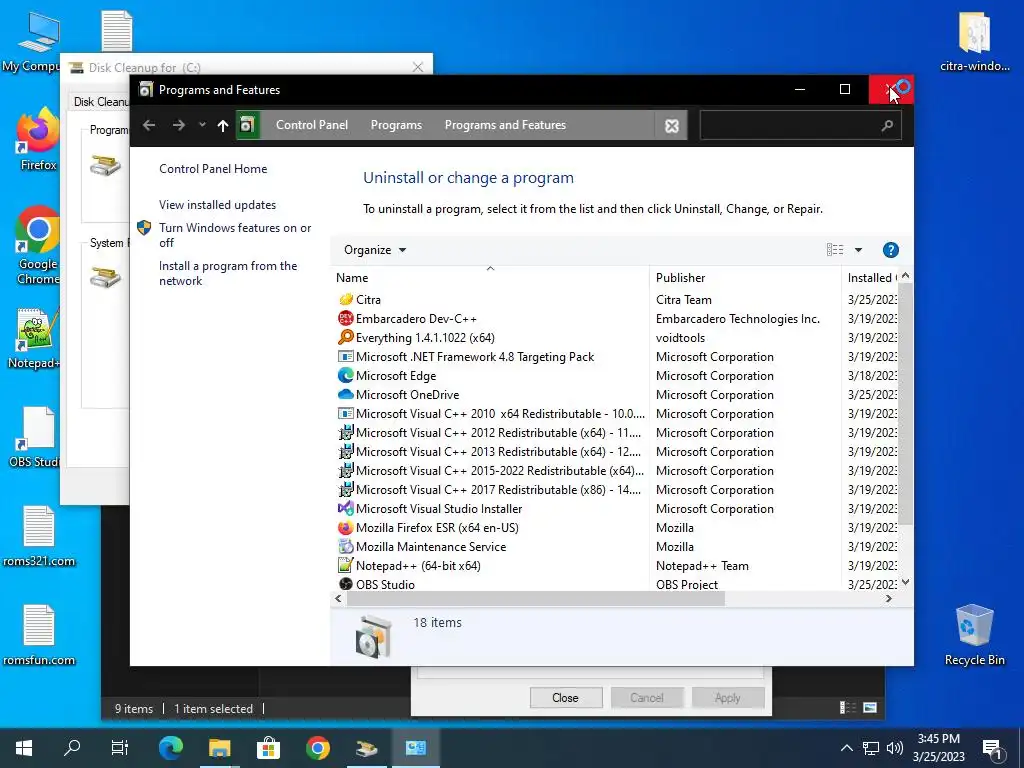
Task: Click the Back arrow in Programs and Features
Action: [149, 125]
